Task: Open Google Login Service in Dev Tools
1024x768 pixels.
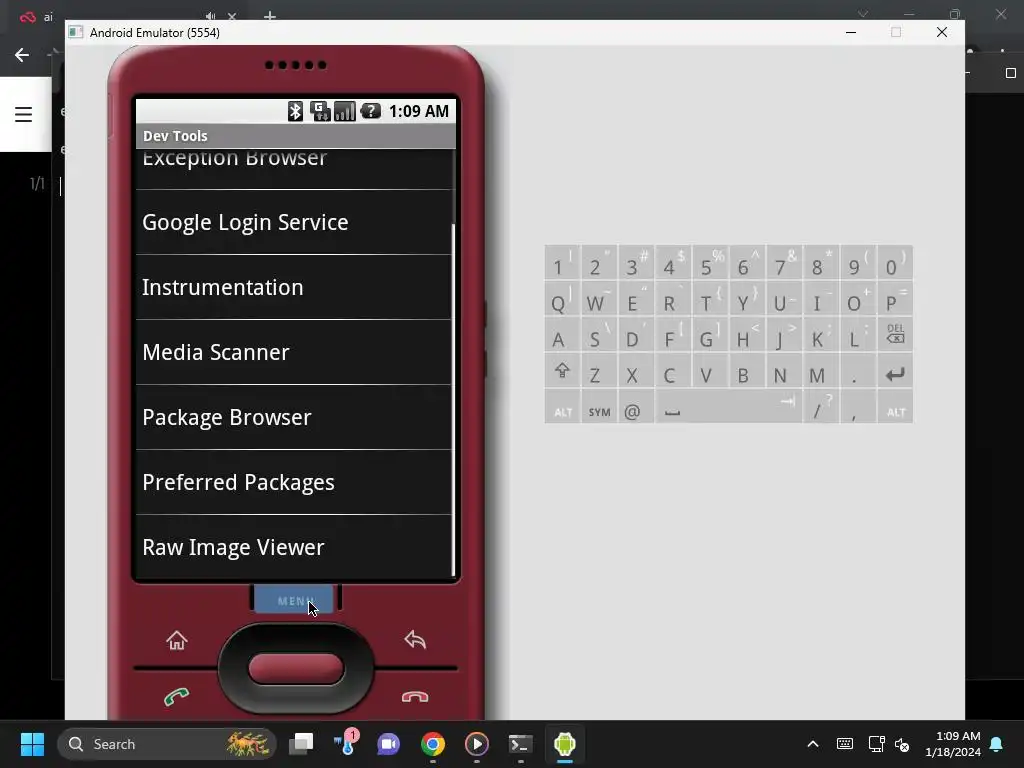Action: click(293, 222)
